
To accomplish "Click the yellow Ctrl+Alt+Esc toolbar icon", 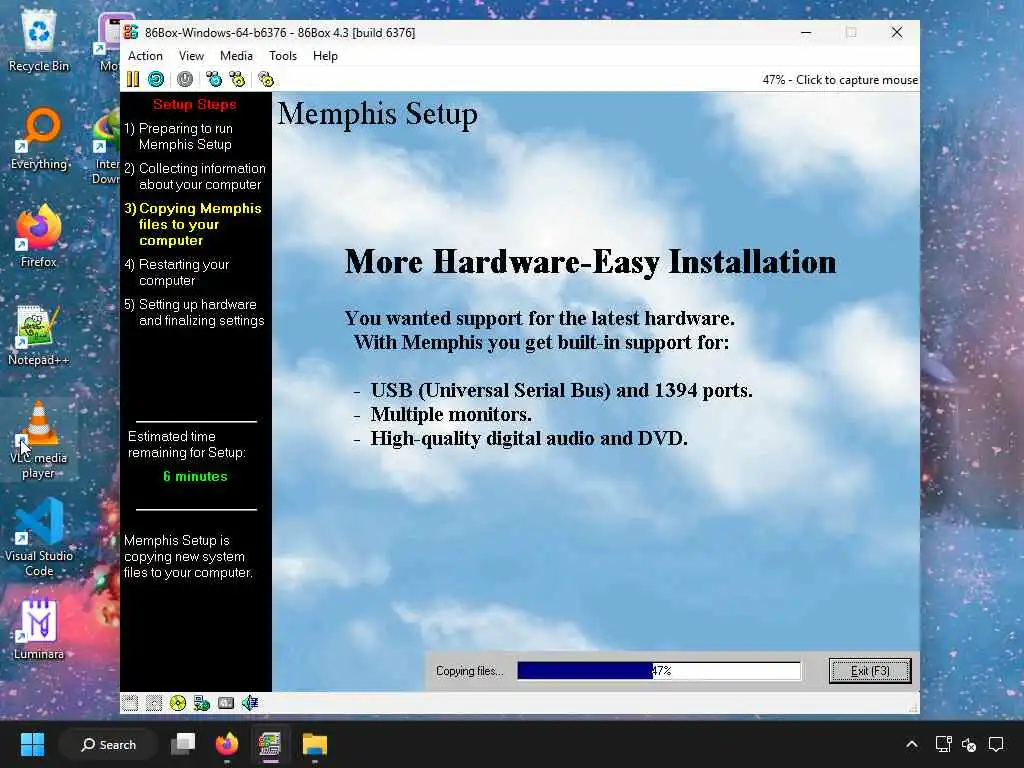I will click(x=237, y=80).
